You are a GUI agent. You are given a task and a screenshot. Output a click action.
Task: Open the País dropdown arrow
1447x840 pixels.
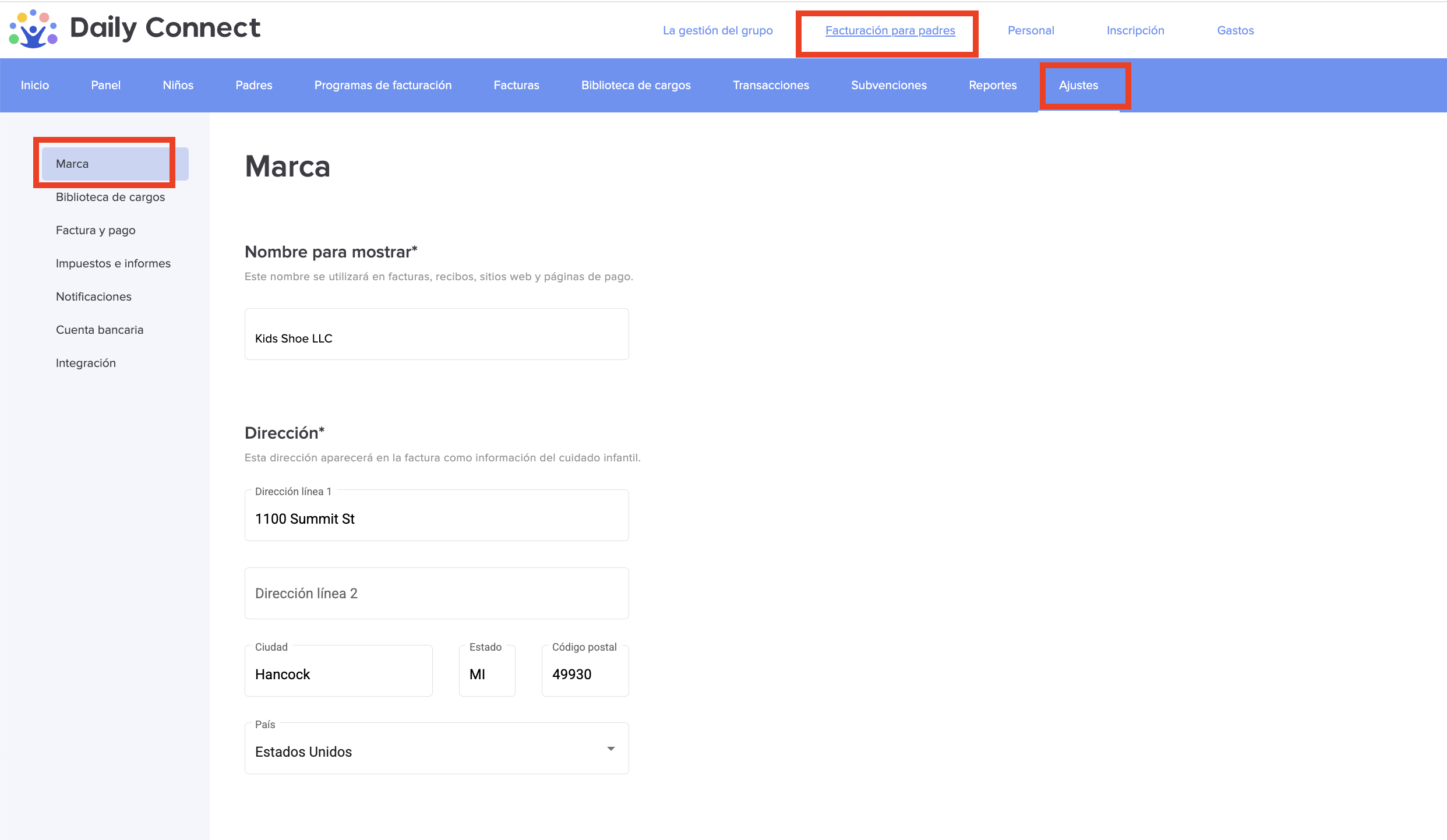coord(610,749)
